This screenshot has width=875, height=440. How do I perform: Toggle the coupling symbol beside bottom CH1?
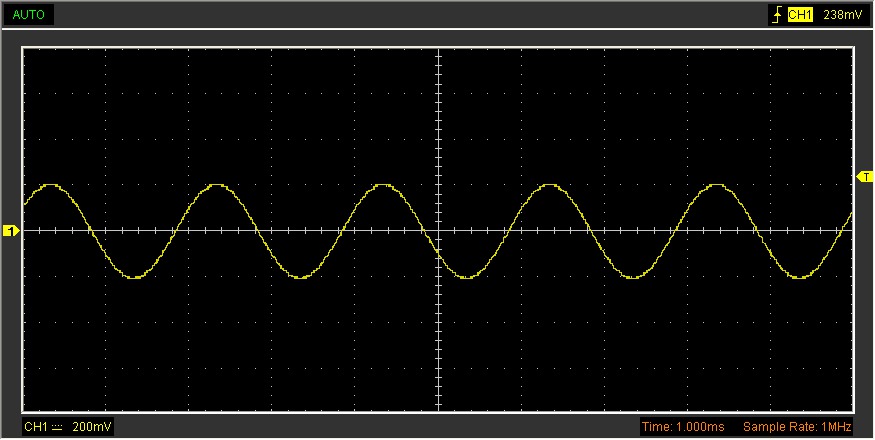[58, 427]
